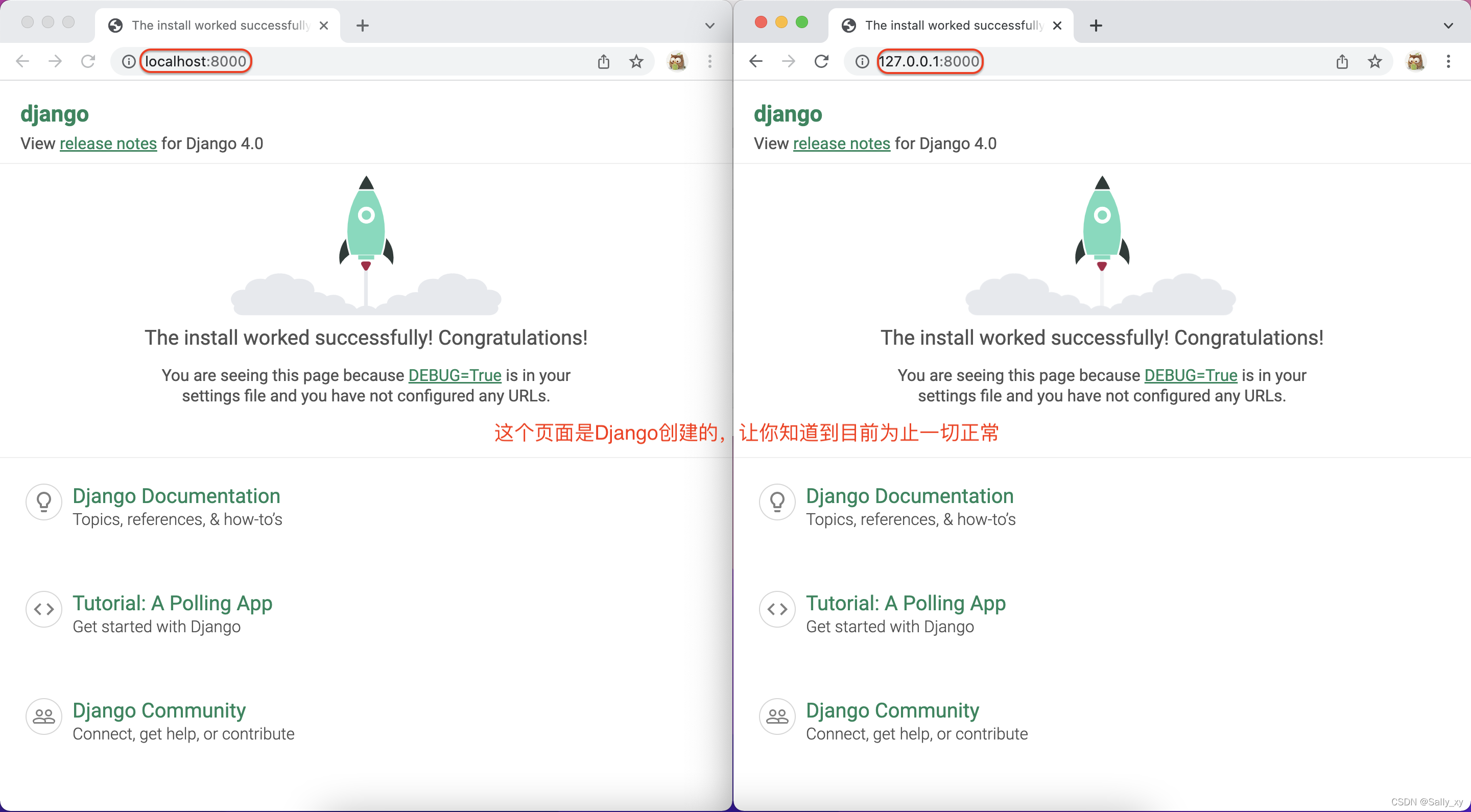Open Django Documentation link in localhost window

(176, 496)
